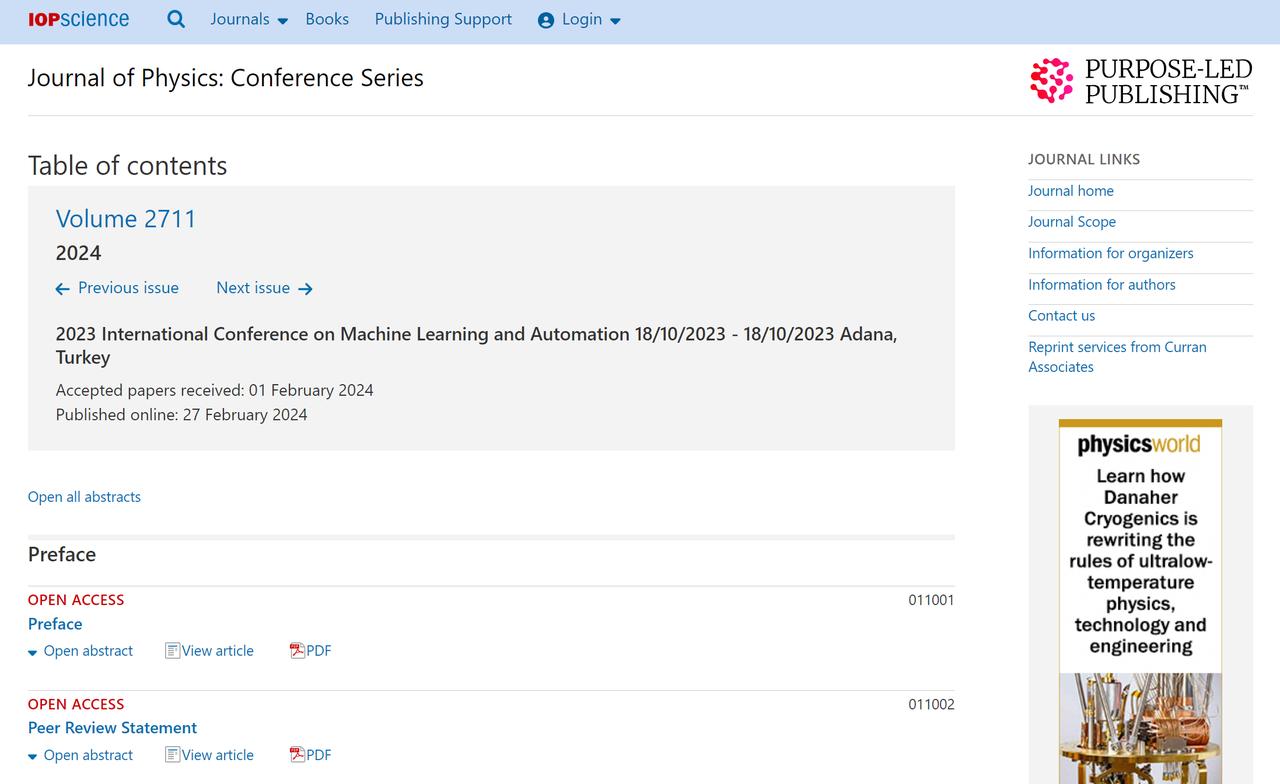Screen dimensions: 1280x784
Task: Open all abstracts
Action: coord(84,496)
